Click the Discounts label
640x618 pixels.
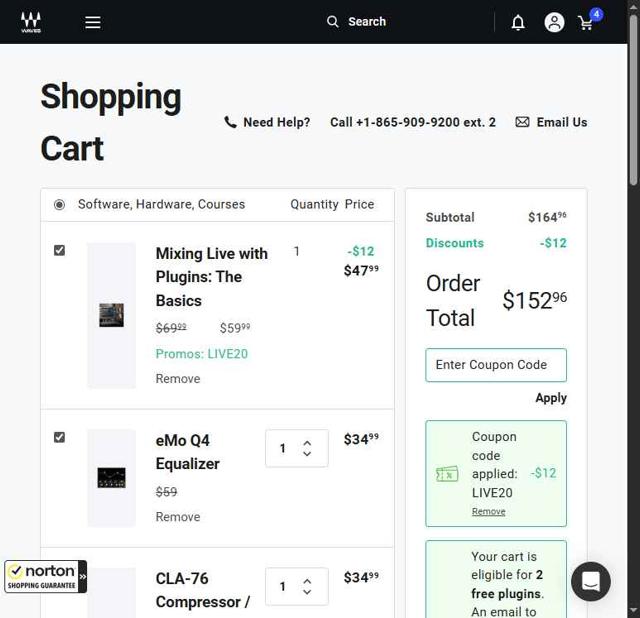(x=455, y=243)
